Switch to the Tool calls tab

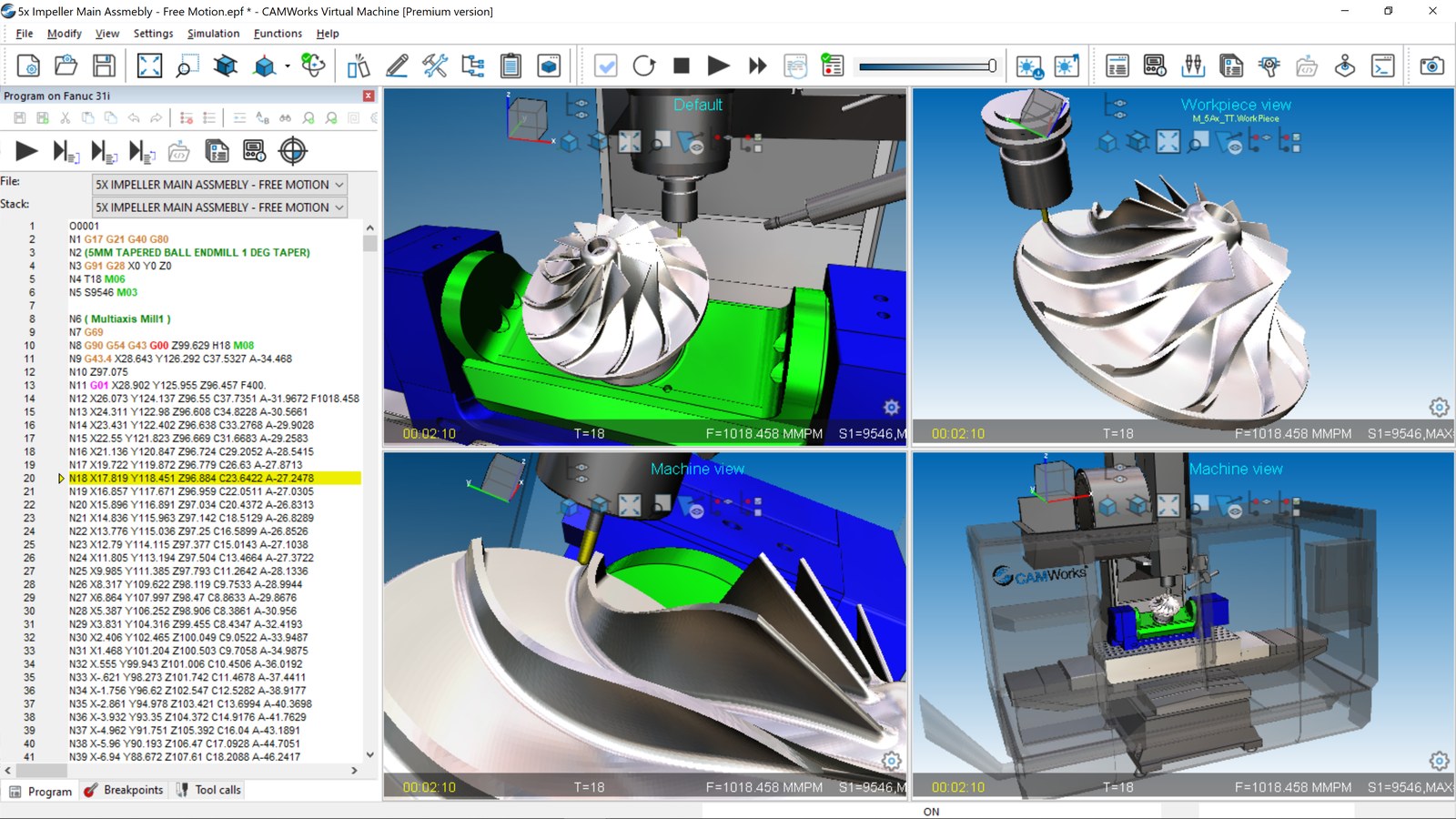[x=208, y=790]
